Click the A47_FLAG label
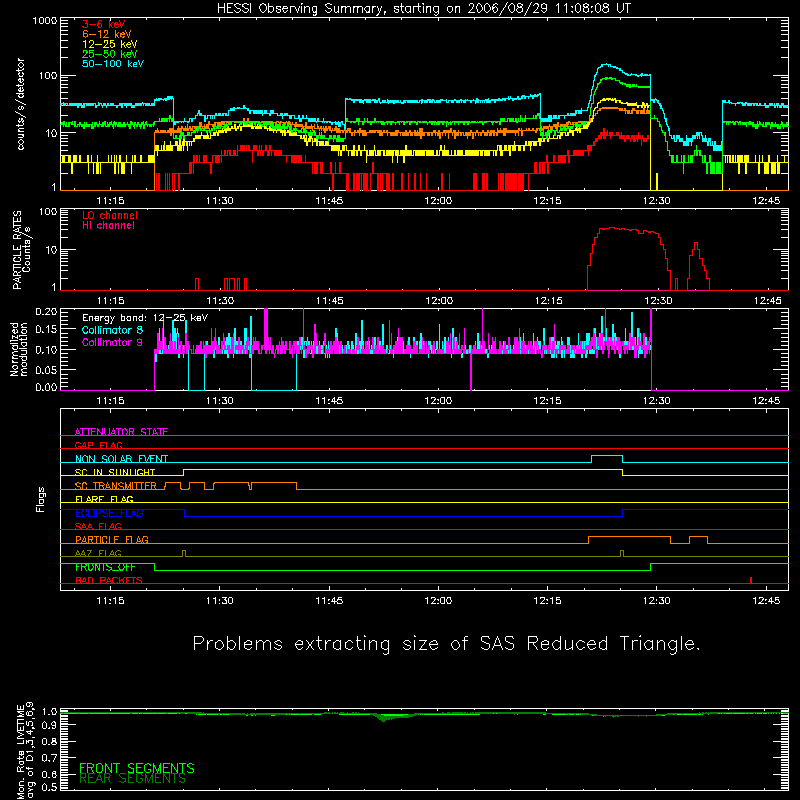800x800 pixels. [x=97, y=553]
